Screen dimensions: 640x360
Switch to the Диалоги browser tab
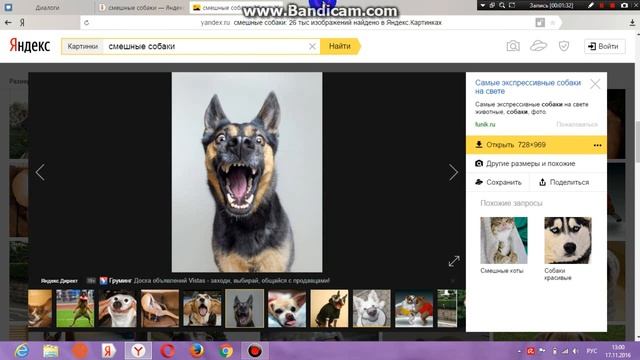pyautogui.click(x=47, y=7)
